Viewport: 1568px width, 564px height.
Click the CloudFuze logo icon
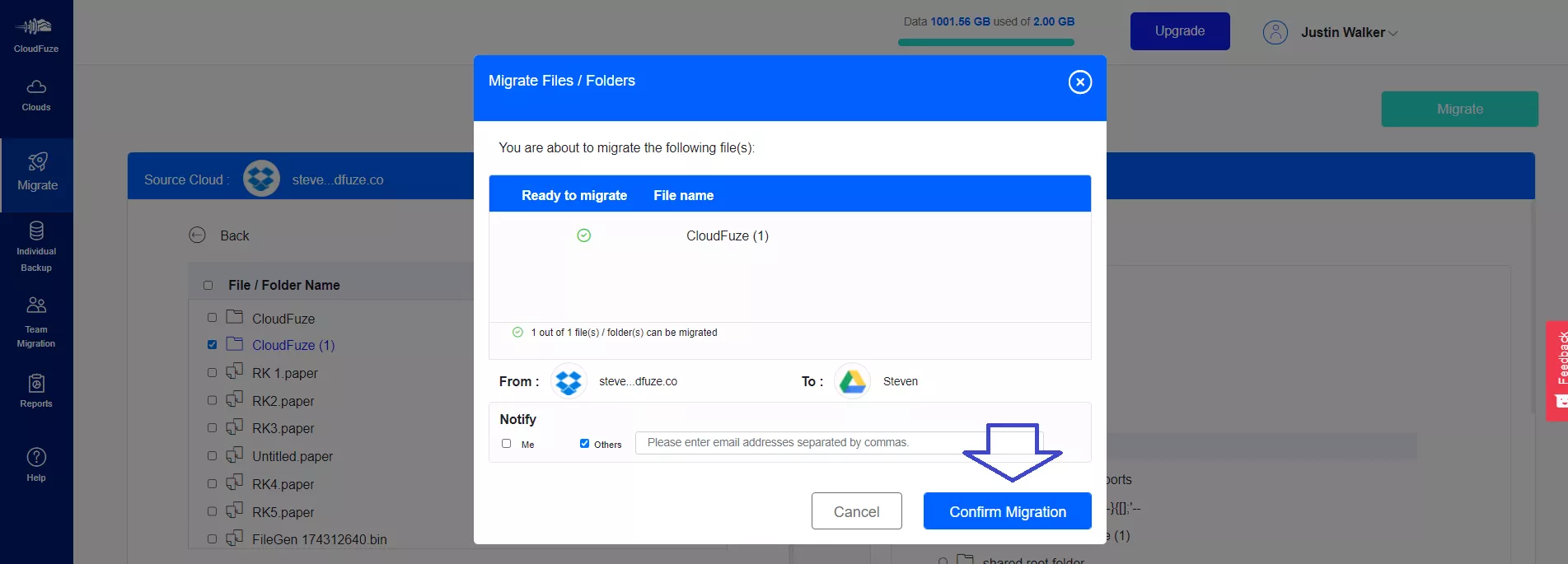[33, 26]
